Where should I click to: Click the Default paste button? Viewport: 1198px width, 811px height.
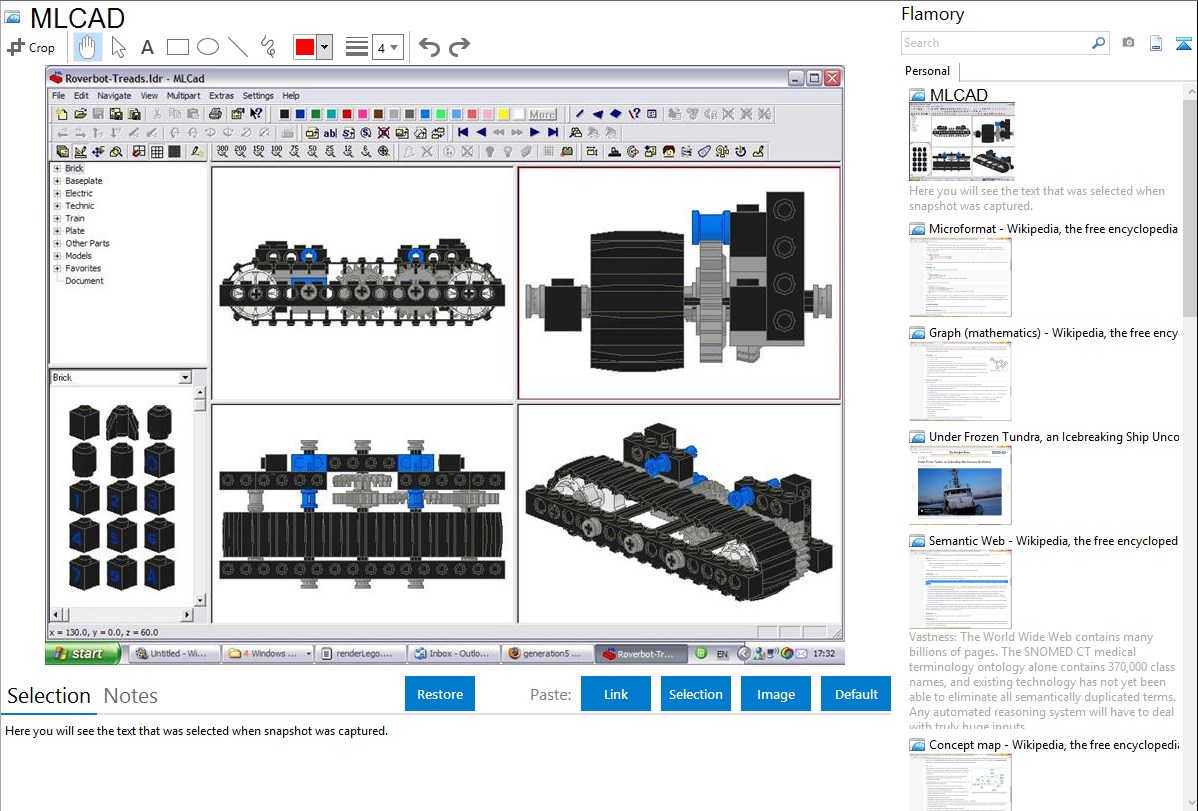(x=856, y=694)
